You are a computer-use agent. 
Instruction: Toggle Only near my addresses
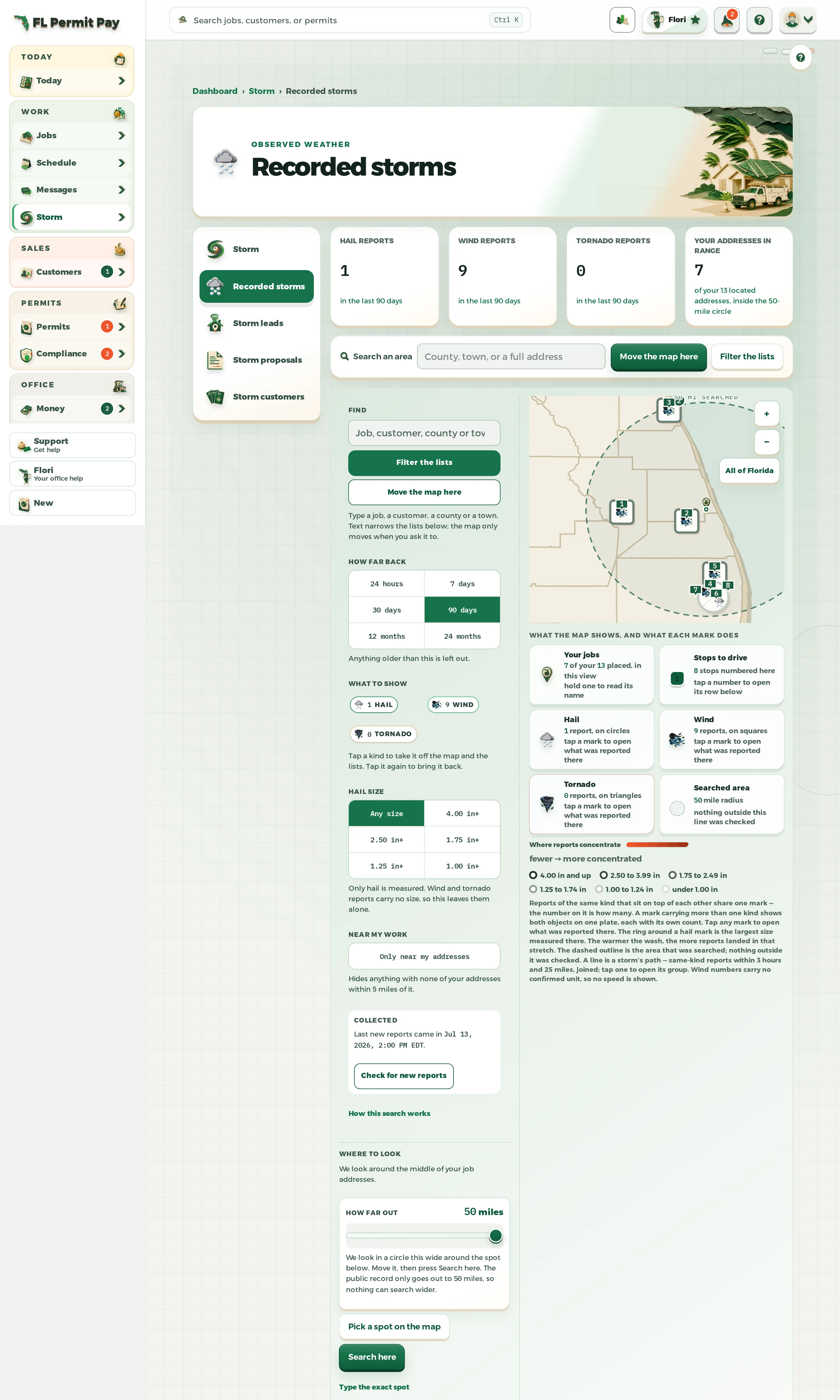424,956
